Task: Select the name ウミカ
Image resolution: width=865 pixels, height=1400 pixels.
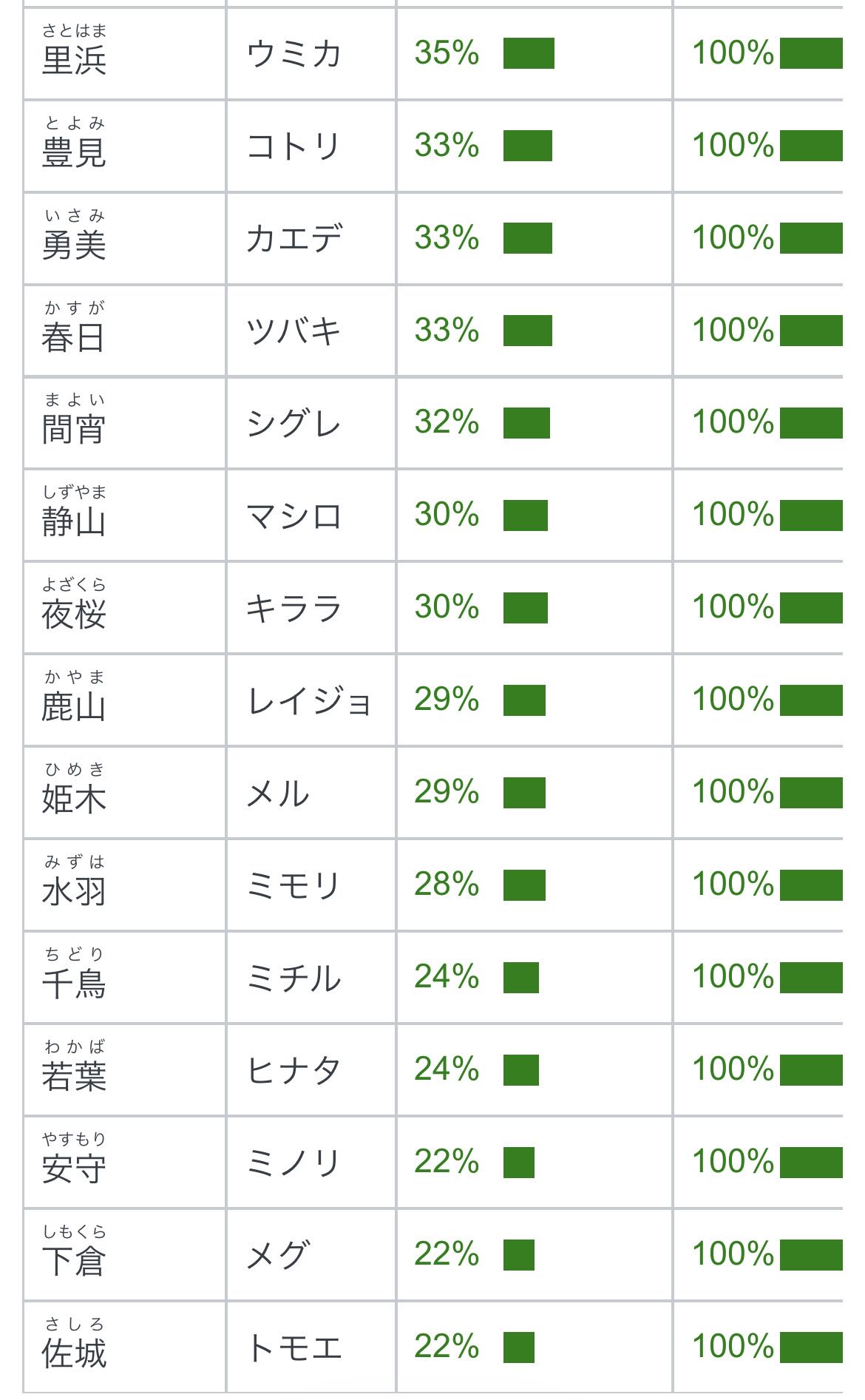Action: (294, 53)
